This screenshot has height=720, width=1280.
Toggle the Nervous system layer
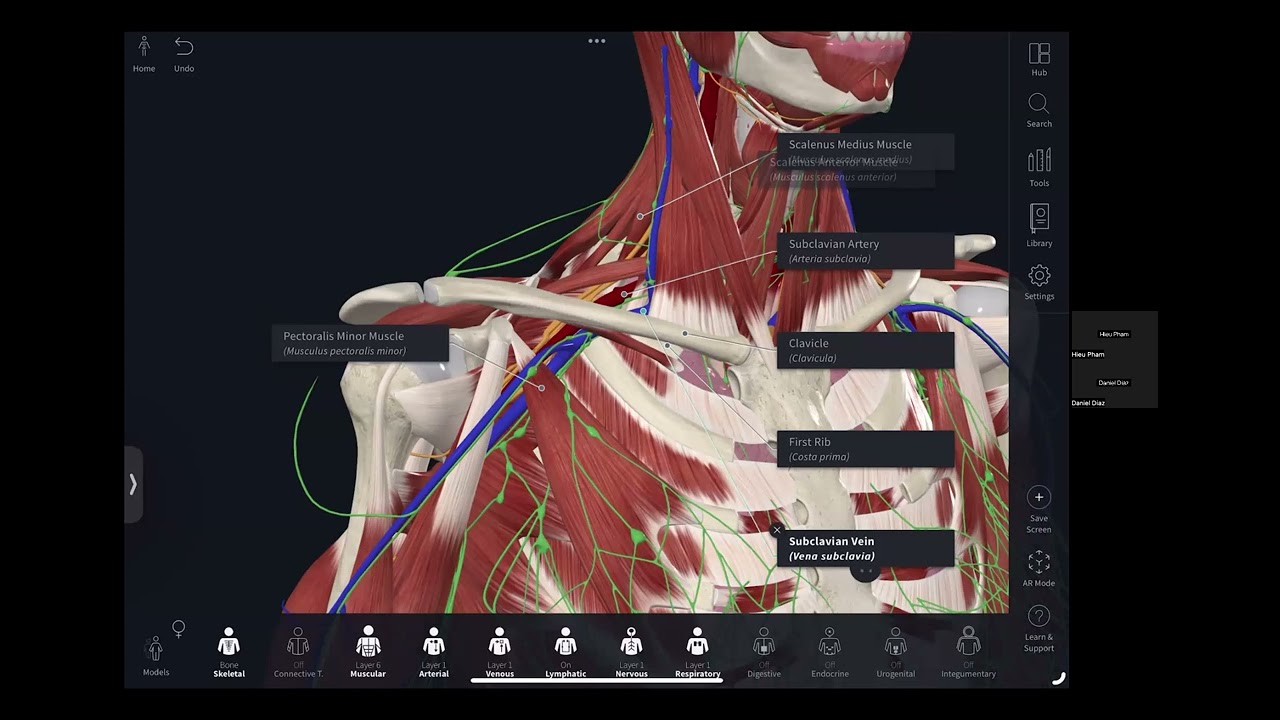[631, 653]
